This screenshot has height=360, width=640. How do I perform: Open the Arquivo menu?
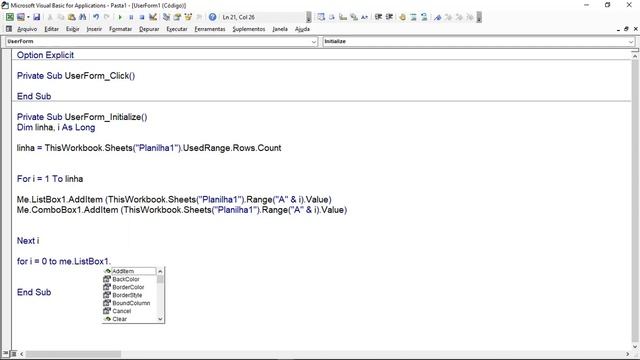click(27, 29)
